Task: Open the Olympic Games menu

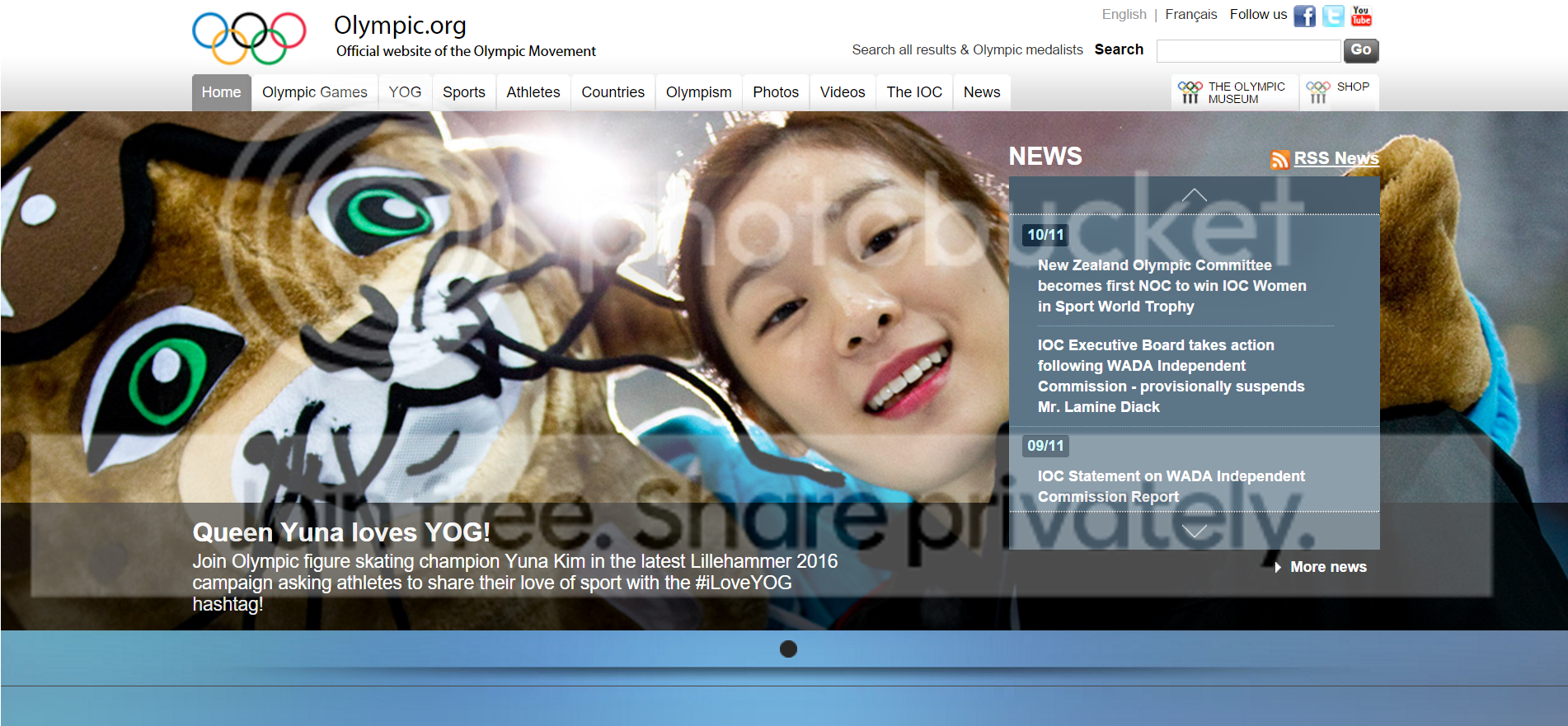Action: click(x=314, y=92)
